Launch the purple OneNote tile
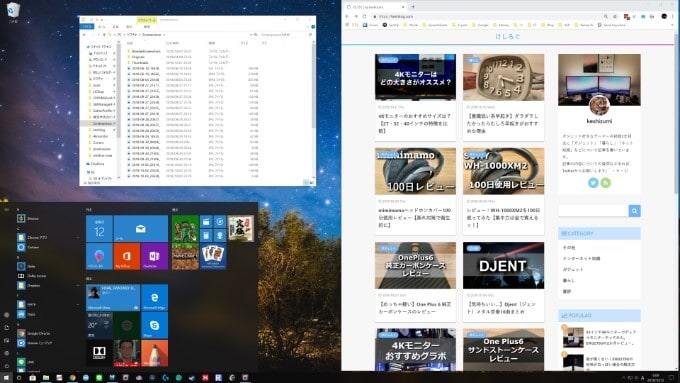The width and height of the screenshot is (680, 383). pos(154,257)
